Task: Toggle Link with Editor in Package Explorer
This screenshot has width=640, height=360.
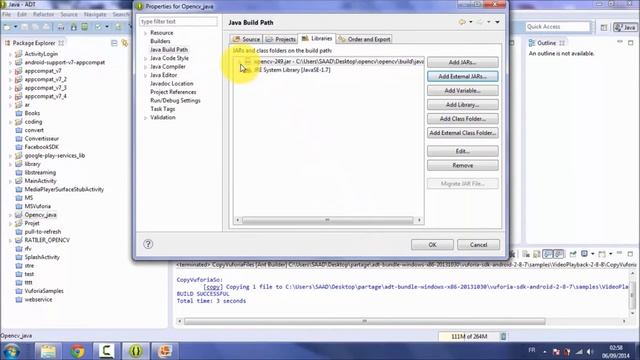Action: click(x=125, y=43)
